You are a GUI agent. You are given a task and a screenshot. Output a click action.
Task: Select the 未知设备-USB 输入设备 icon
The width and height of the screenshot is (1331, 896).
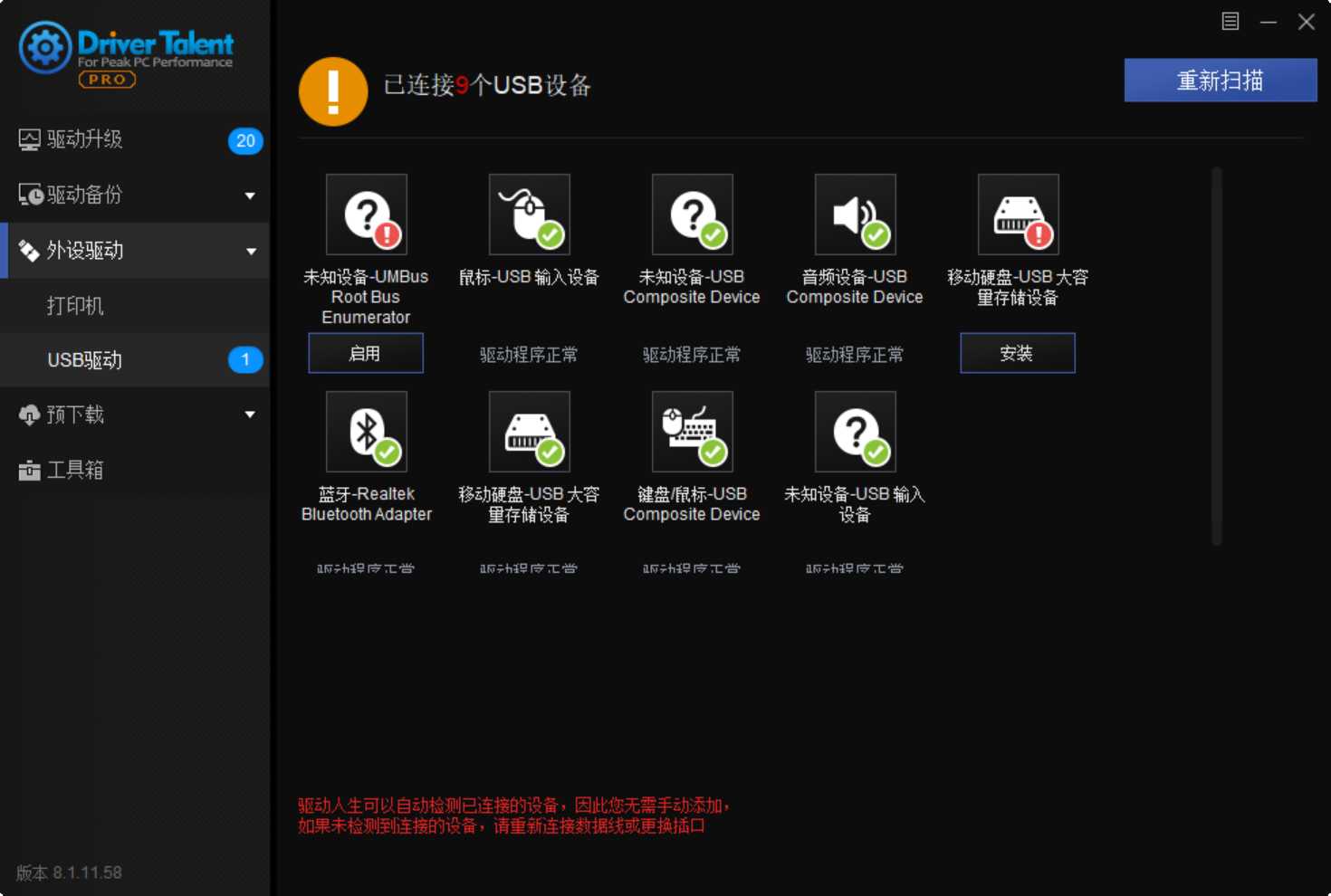tap(856, 432)
